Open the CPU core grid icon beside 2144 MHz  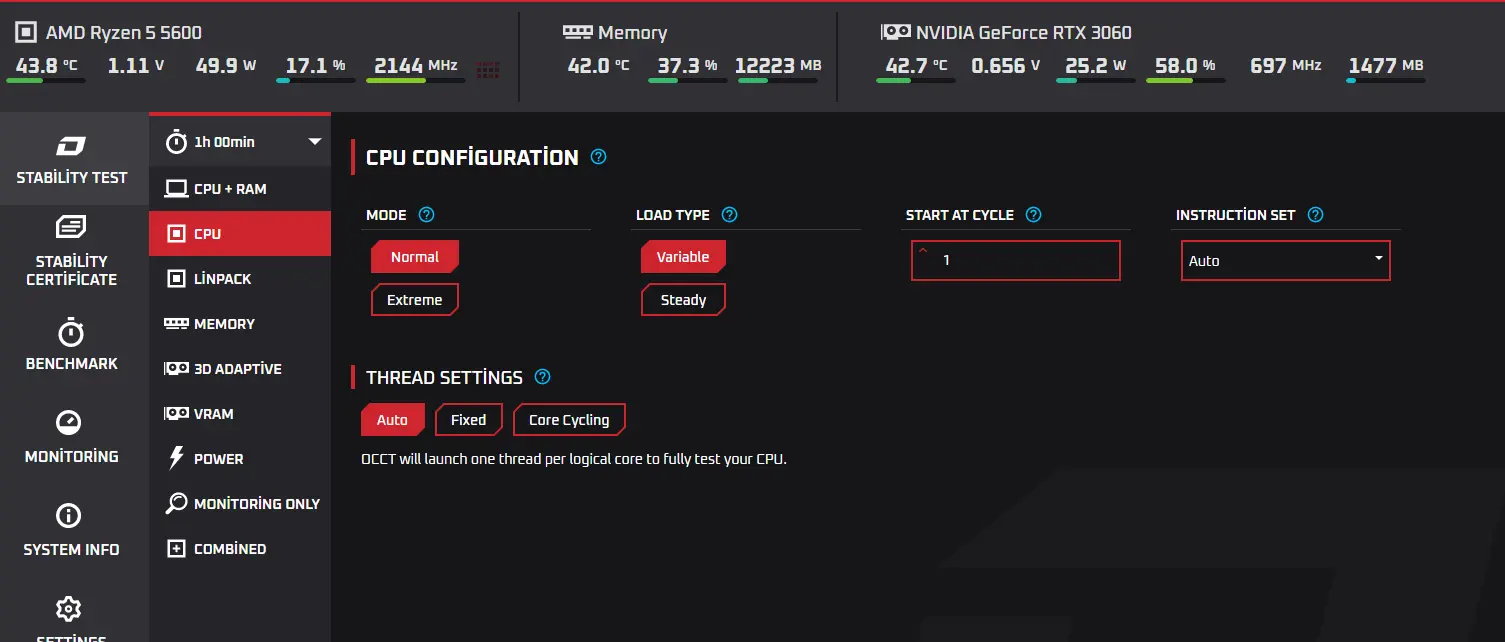tap(488, 70)
